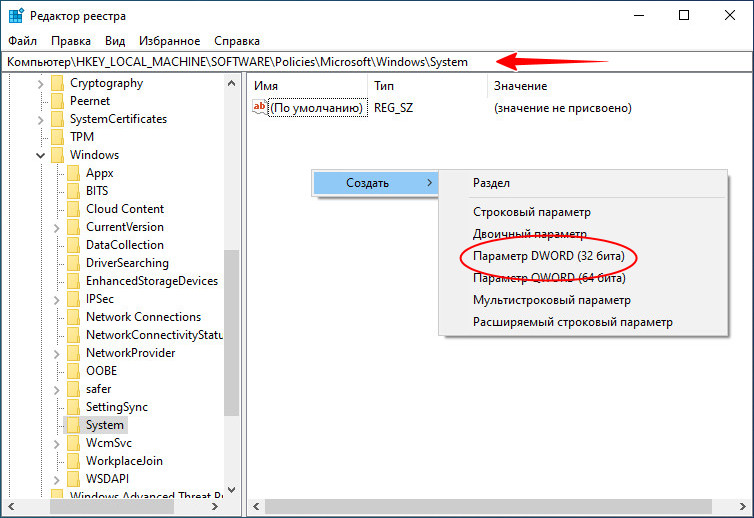Open the Создать context submenu
754x518 pixels.
(x=376, y=183)
